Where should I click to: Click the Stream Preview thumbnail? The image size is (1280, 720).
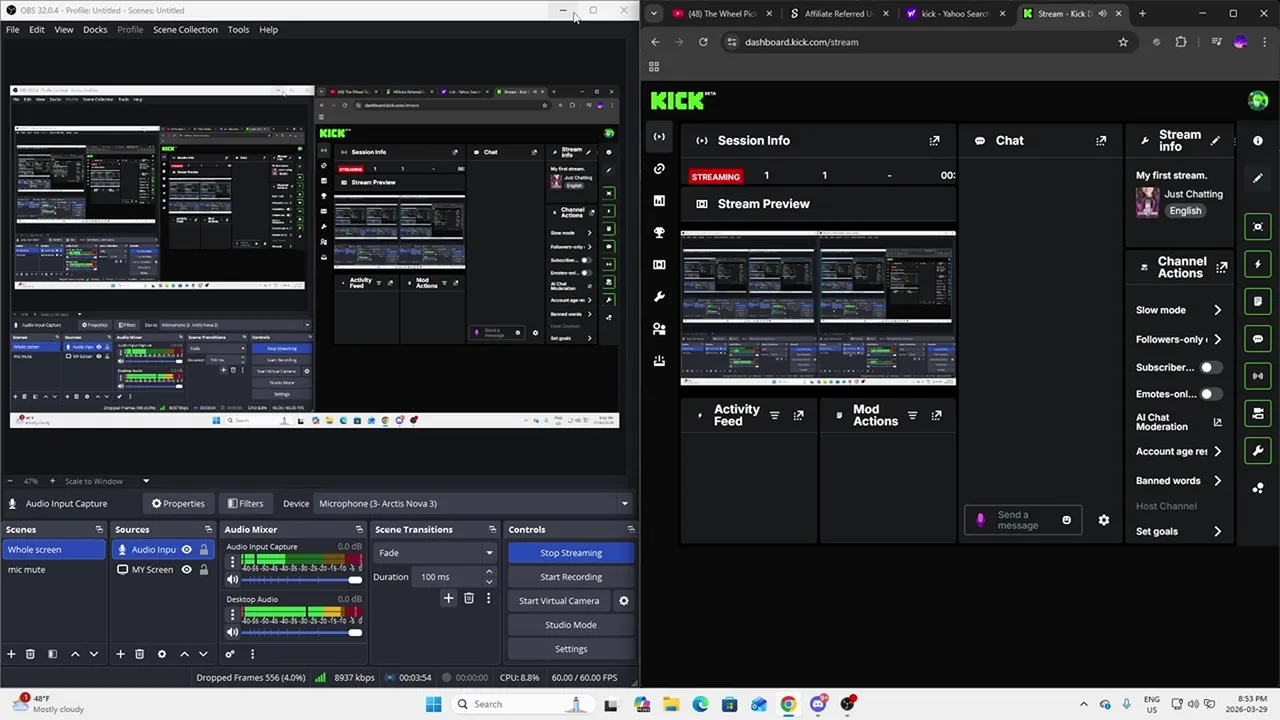(x=818, y=308)
